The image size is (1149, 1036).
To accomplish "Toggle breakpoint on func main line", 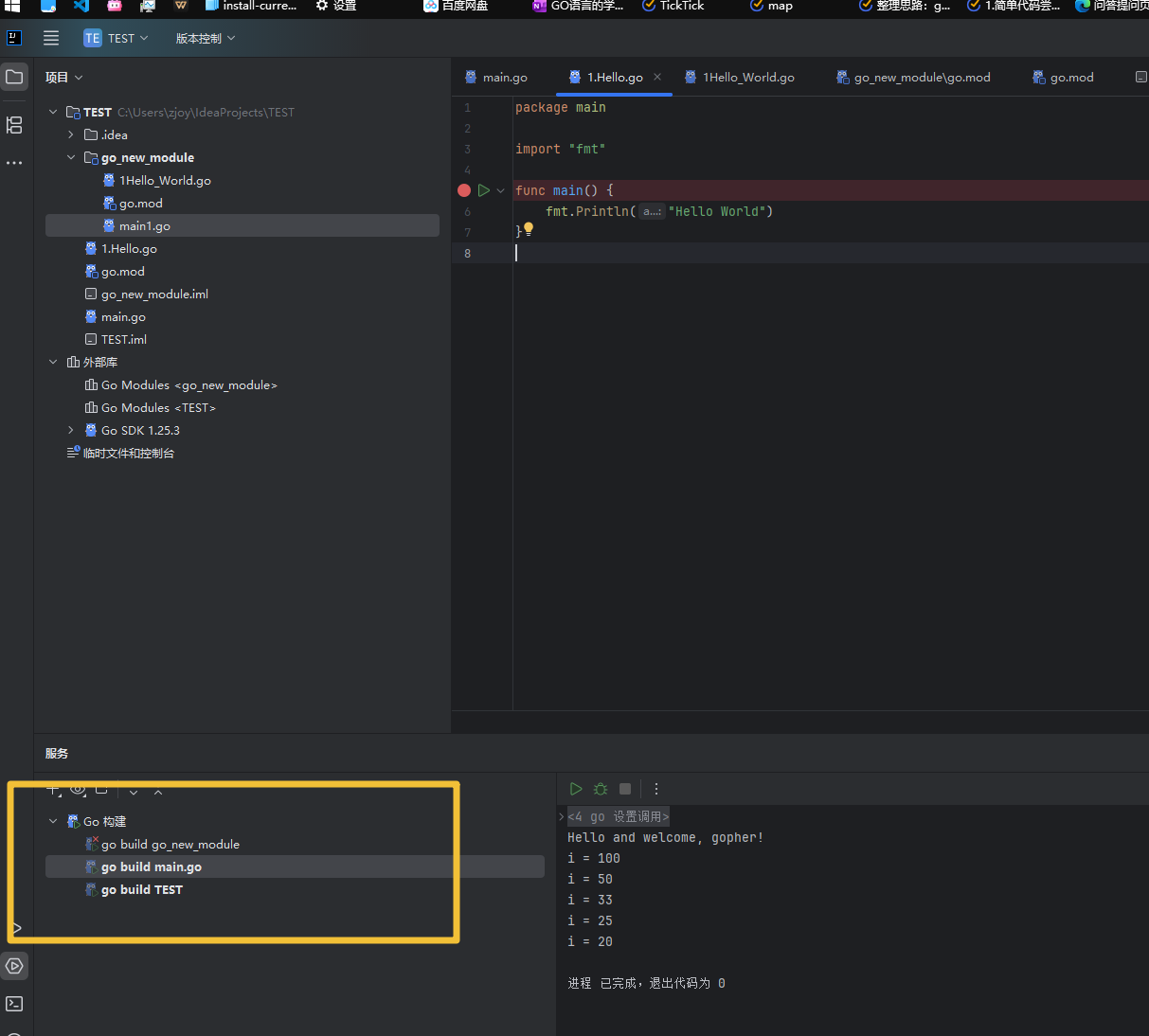I will point(464,190).
